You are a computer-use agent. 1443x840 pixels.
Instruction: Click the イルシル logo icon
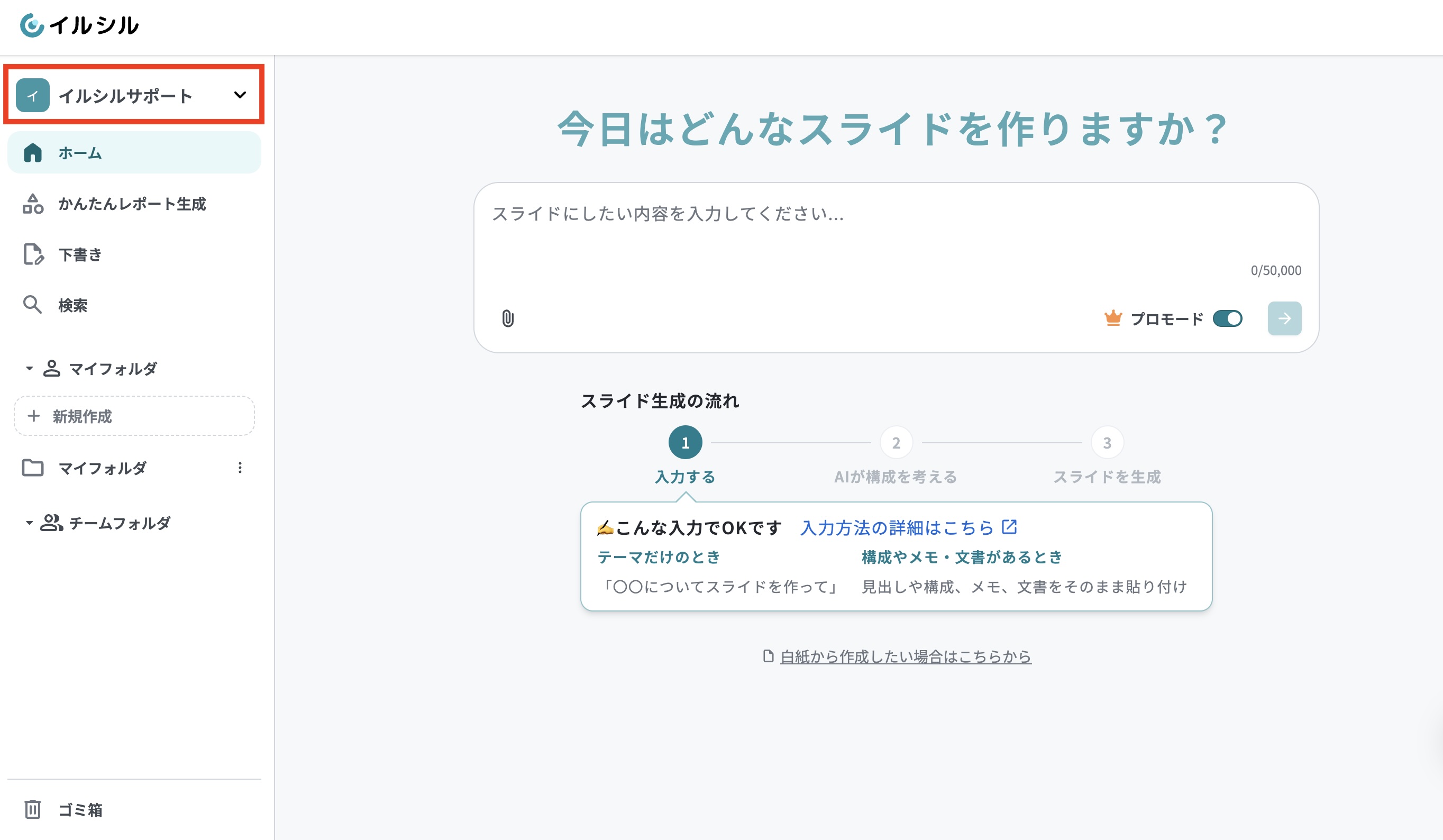[32, 25]
